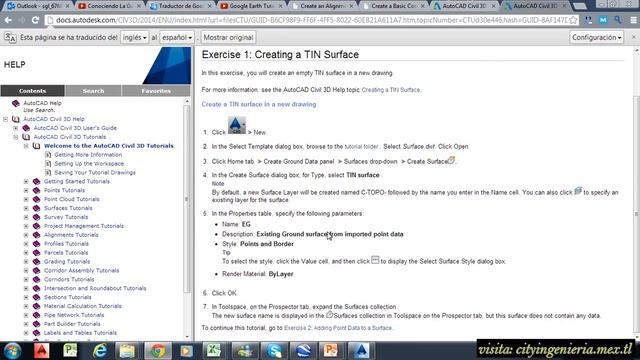Click the AutoCAD Help book icon
This screenshot has width=640, height=360.
[16, 103]
